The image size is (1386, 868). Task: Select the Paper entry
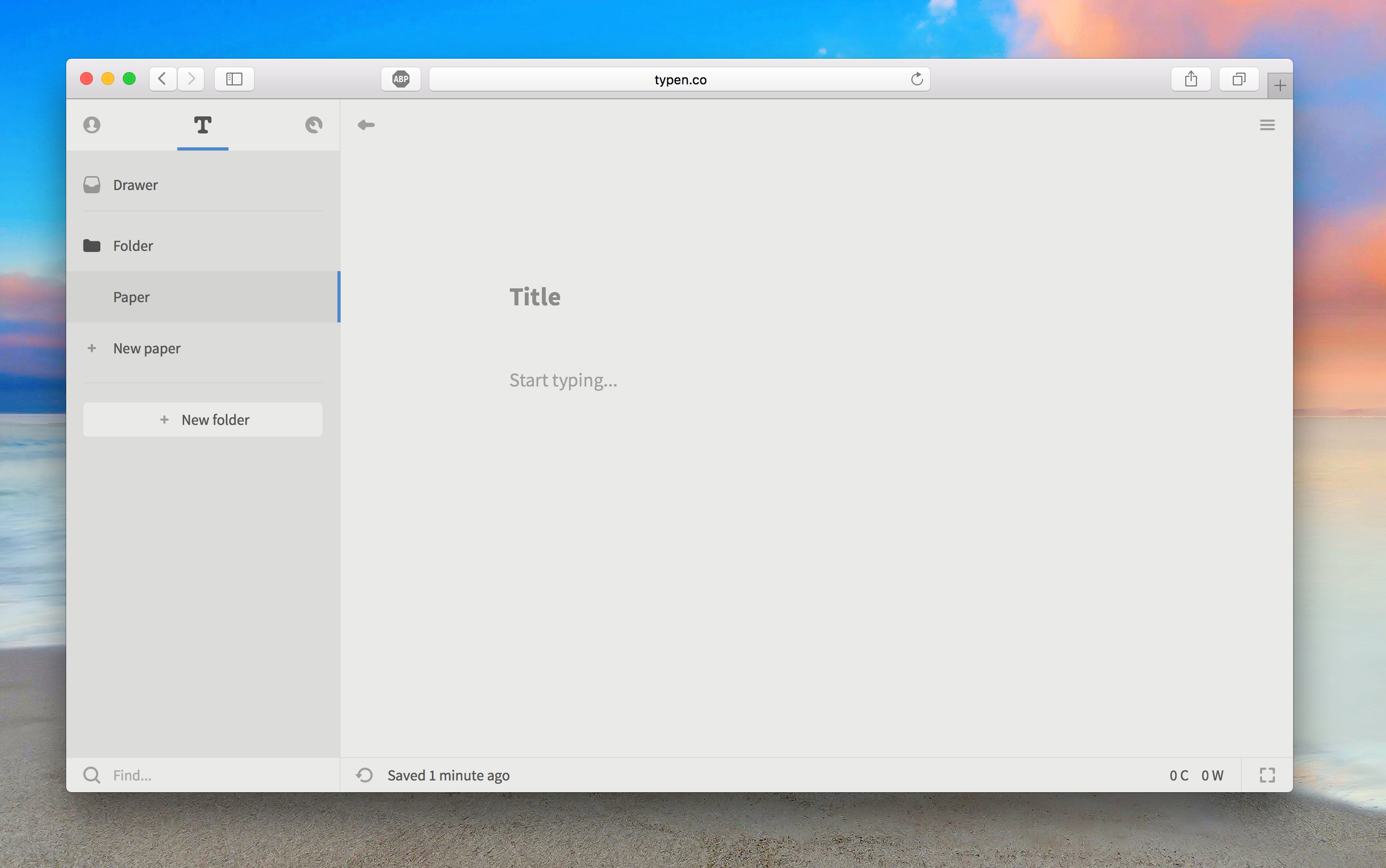[131, 297]
